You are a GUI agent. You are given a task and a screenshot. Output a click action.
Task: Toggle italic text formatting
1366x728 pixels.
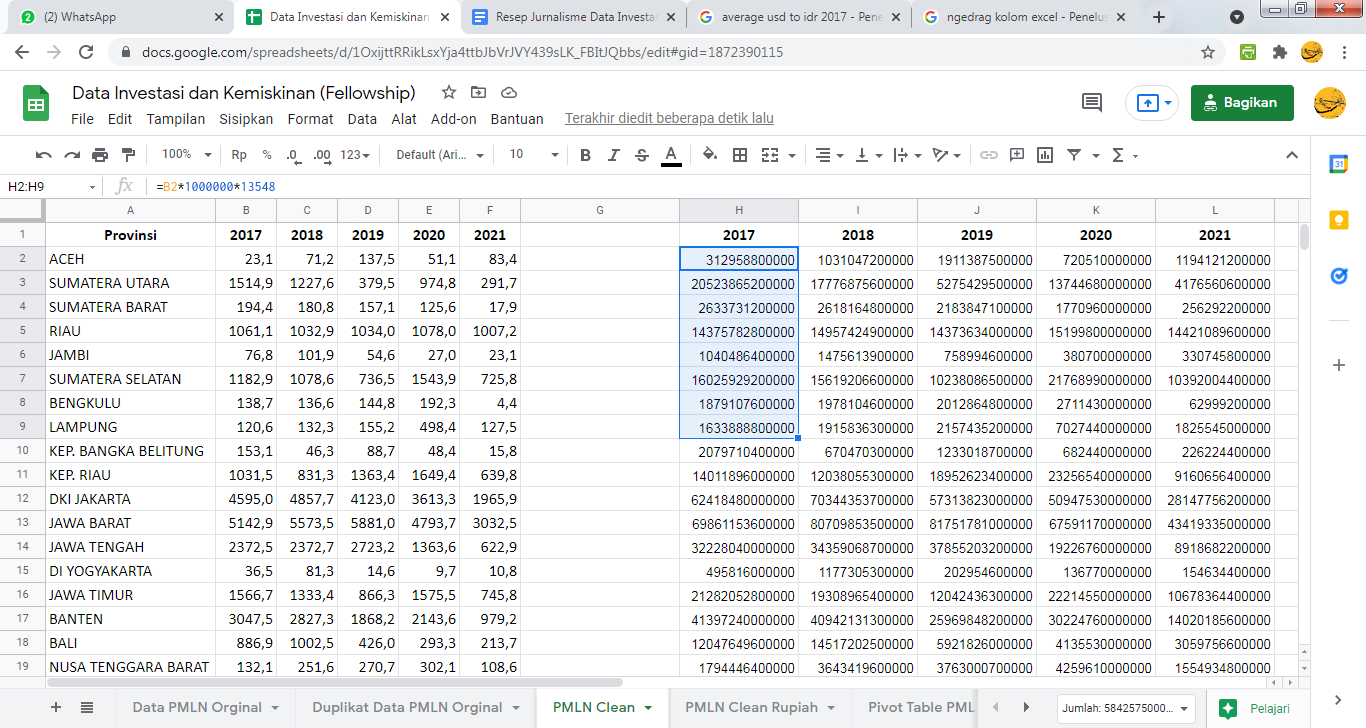coord(614,155)
